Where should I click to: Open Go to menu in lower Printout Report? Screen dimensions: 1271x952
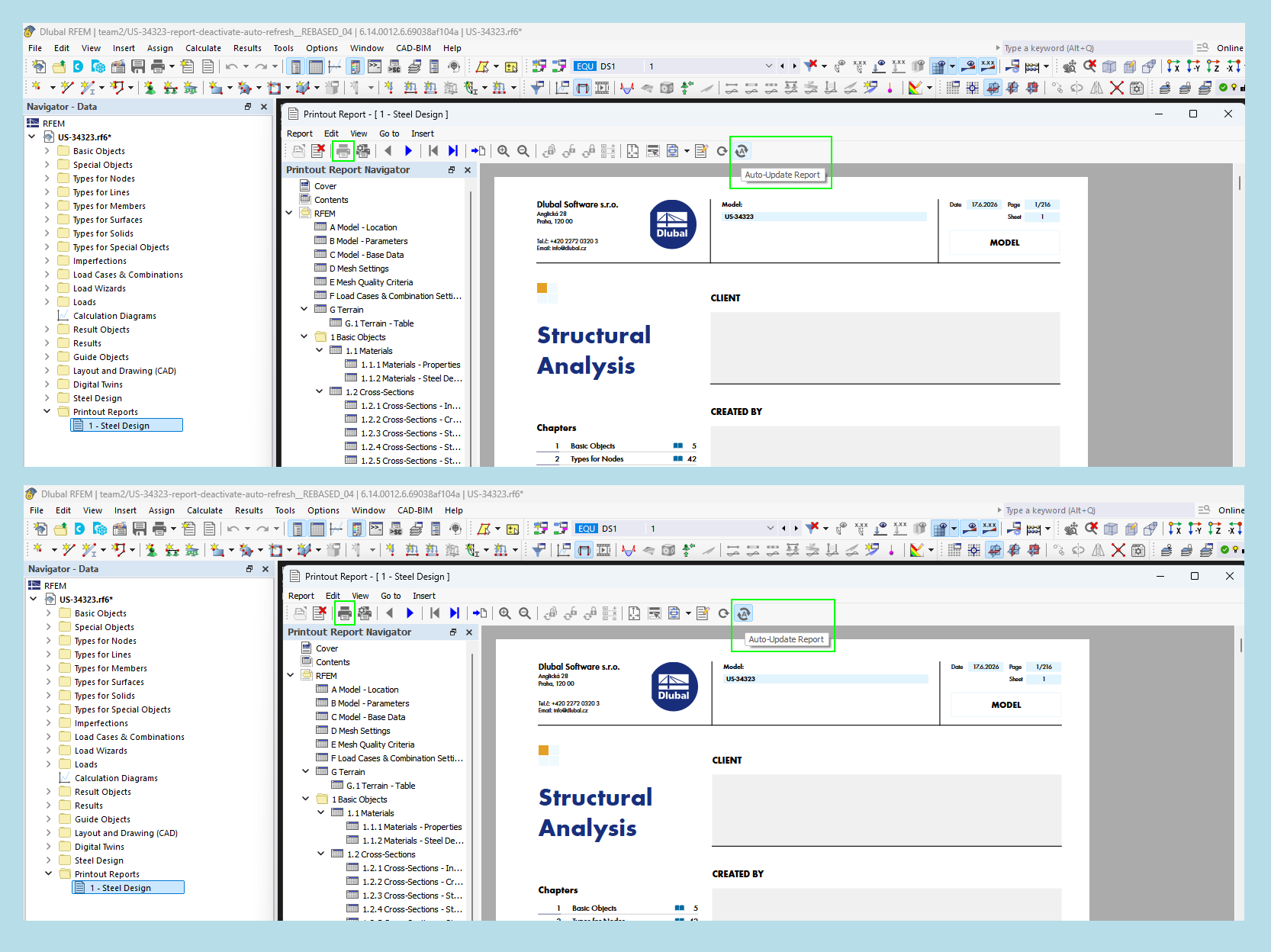[x=391, y=596]
